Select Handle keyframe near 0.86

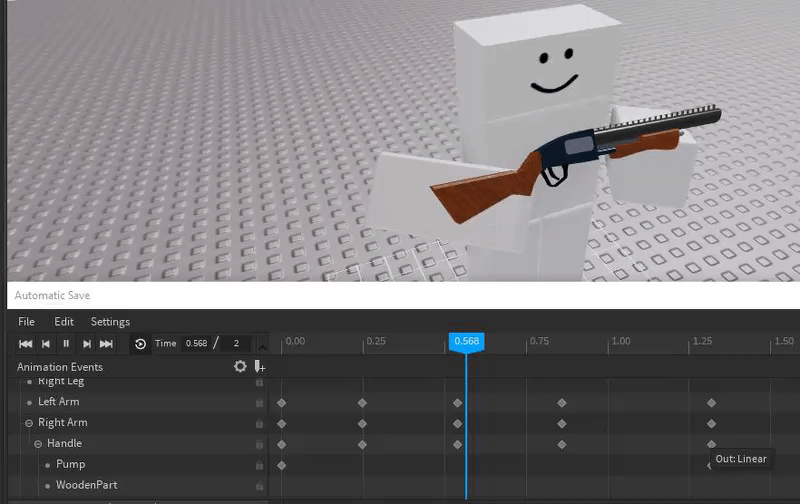pyautogui.click(x=562, y=445)
